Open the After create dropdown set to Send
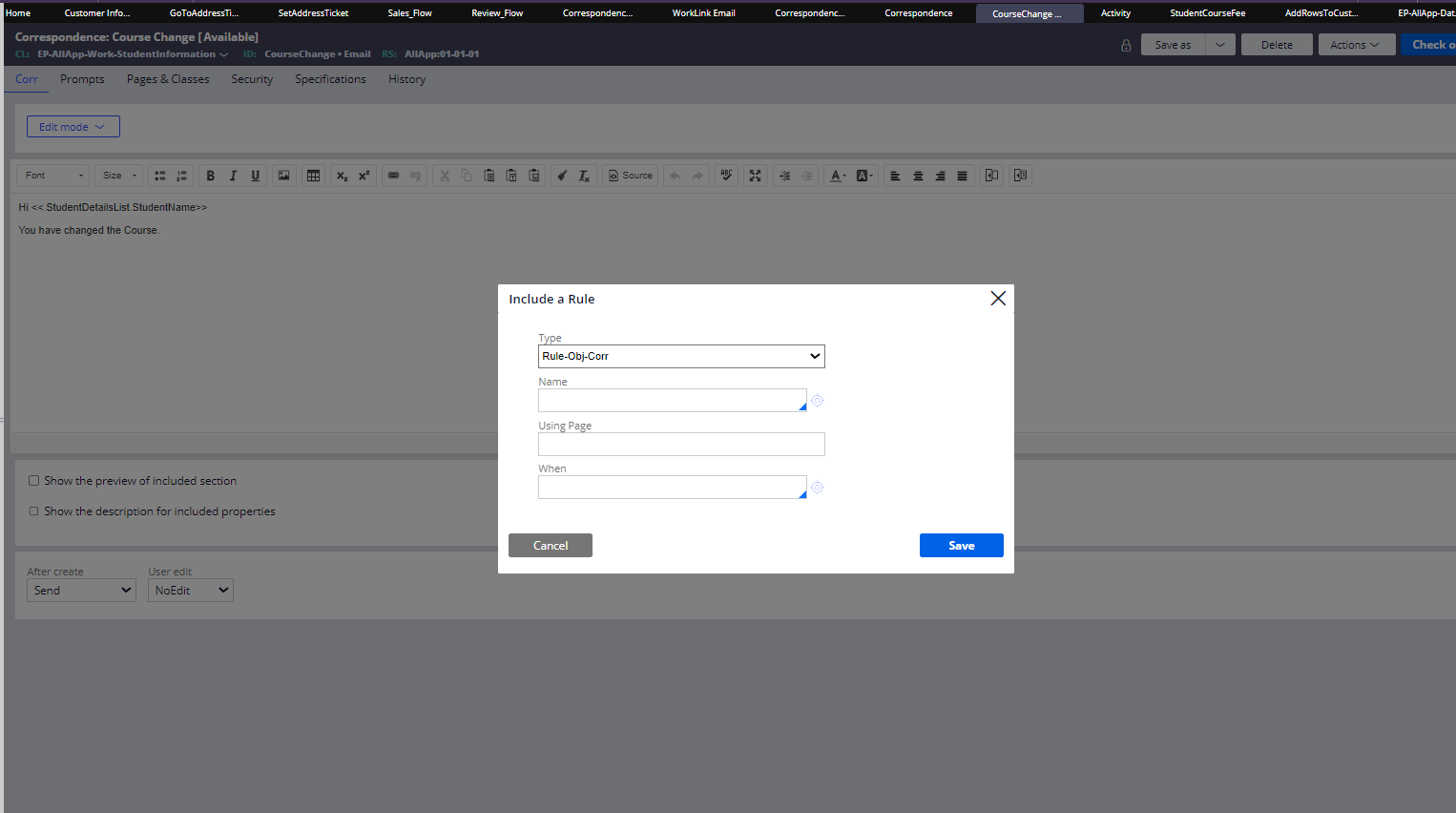This screenshot has width=1456, height=813. pyautogui.click(x=82, y=591)
